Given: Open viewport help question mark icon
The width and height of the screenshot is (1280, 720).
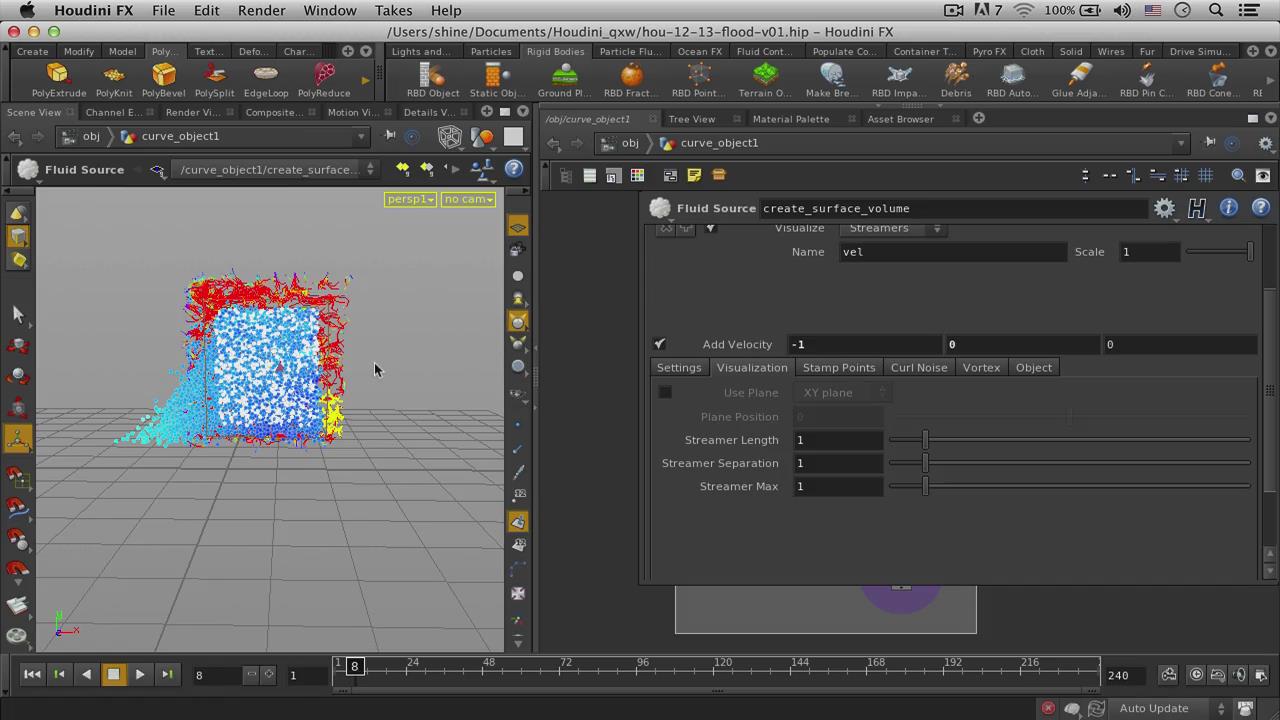Looking at the screenshot, I should [514, 169].
